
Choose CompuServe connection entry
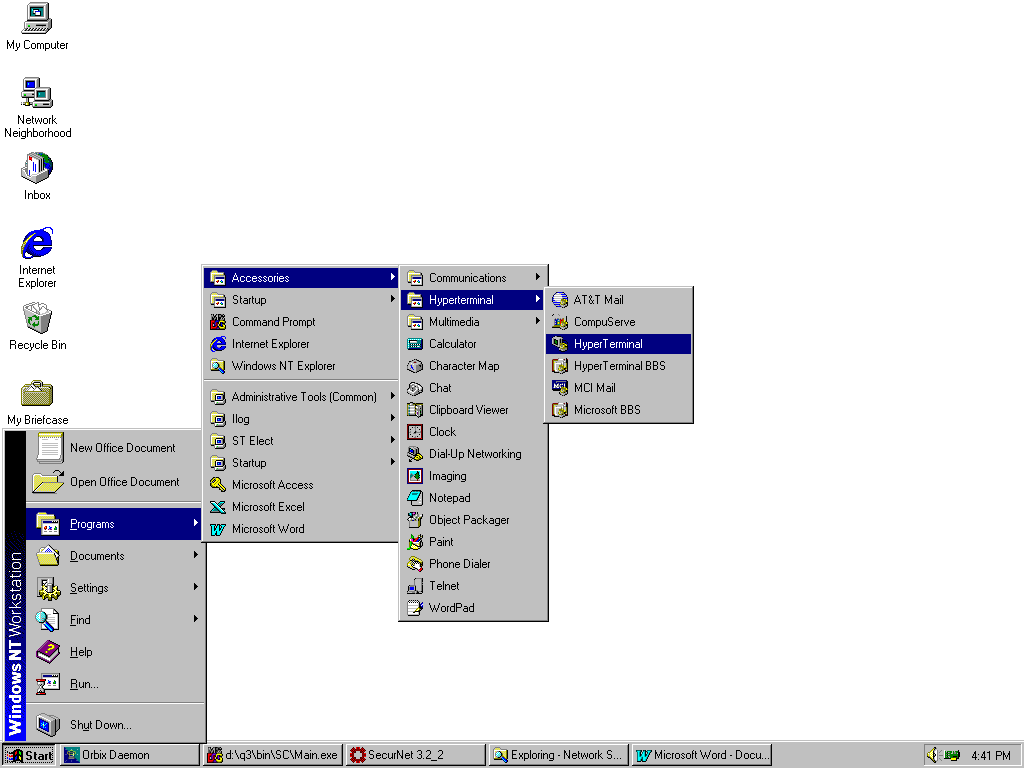[618, 322]
